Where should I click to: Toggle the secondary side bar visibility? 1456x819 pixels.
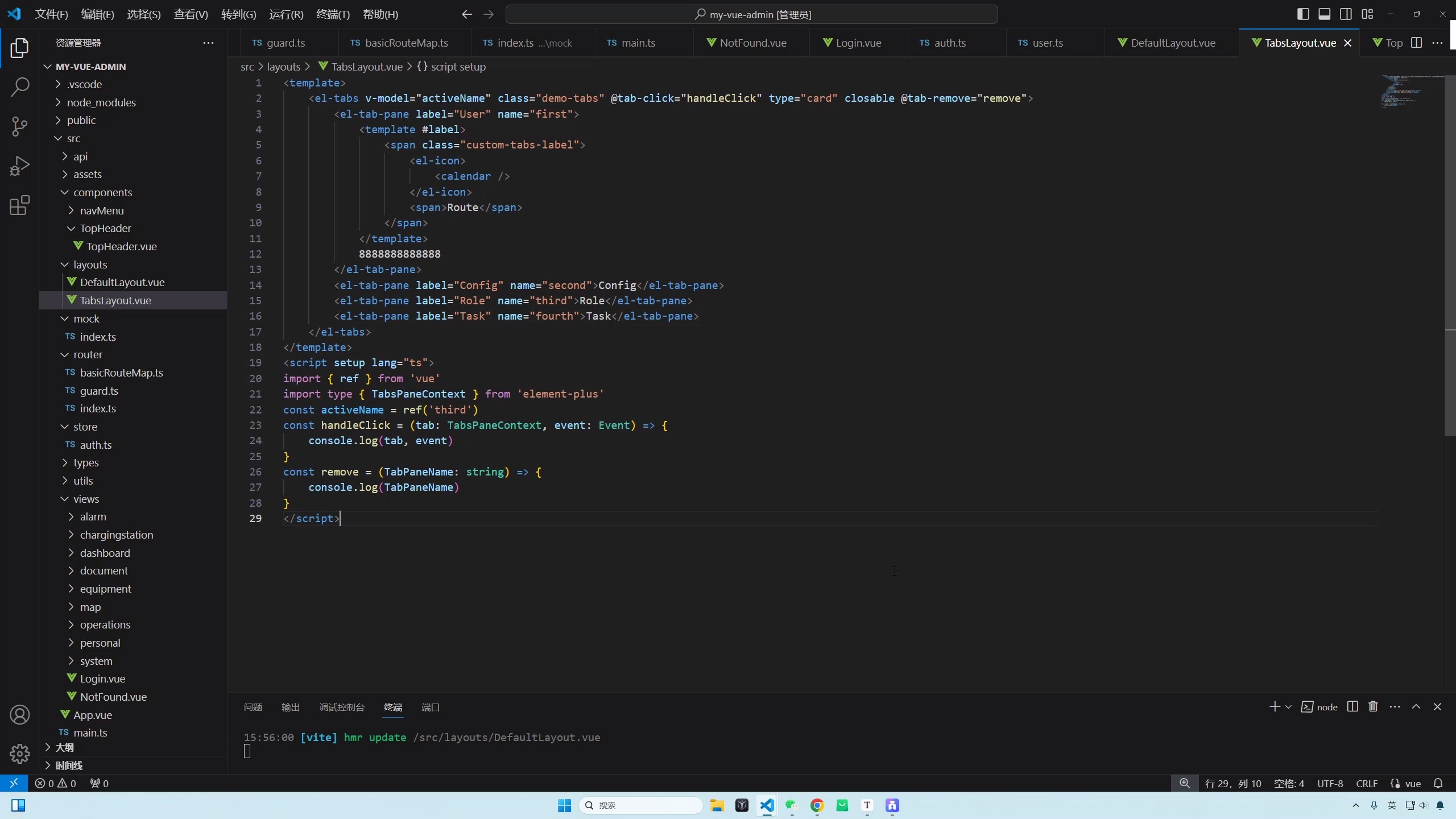coord(1346,14)
